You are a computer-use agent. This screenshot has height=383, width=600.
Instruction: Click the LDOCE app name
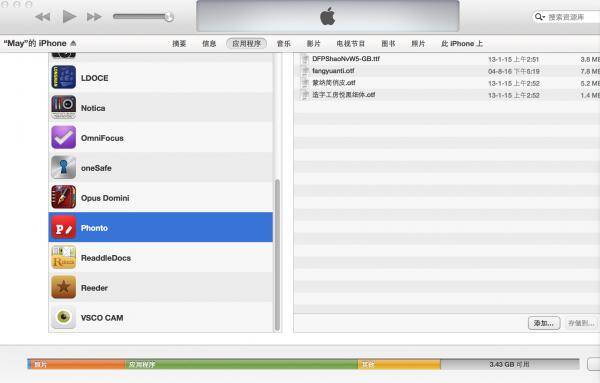tap(95, 78)
